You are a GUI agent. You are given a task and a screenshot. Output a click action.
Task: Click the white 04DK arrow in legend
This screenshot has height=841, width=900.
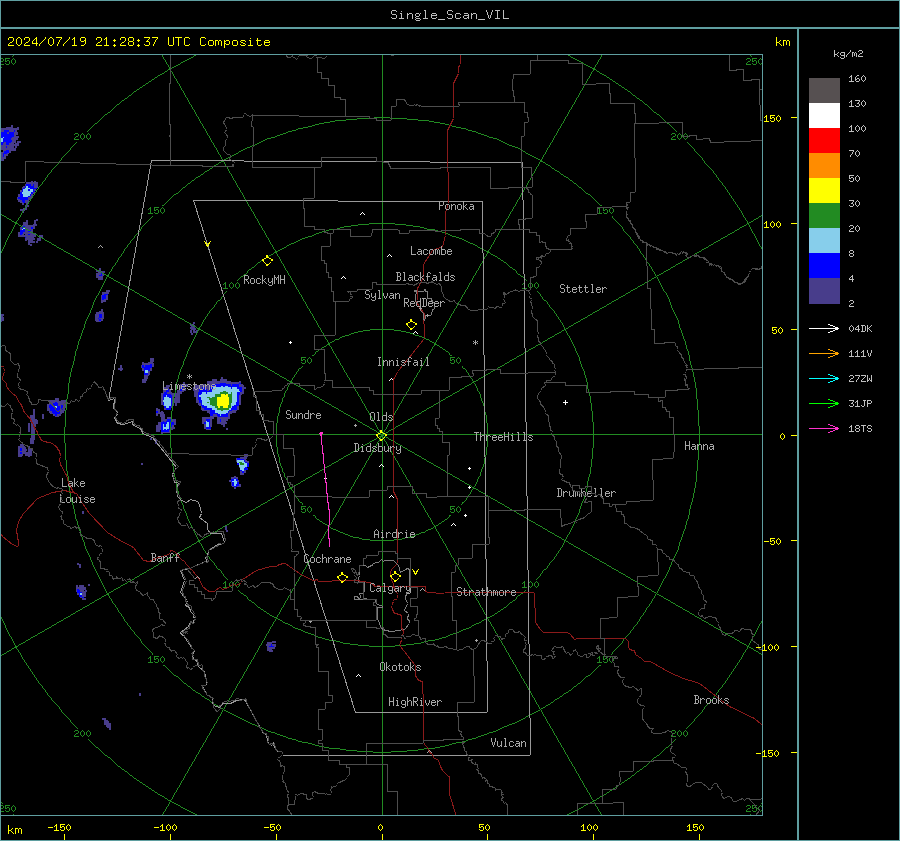824,328
